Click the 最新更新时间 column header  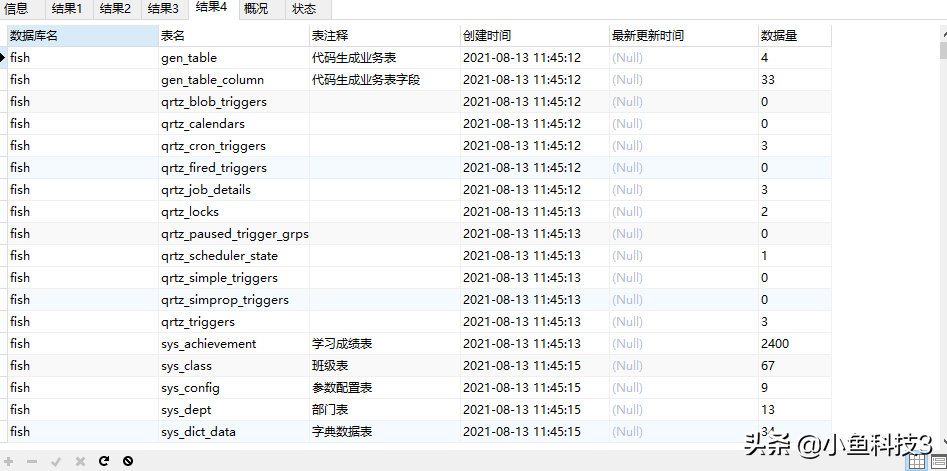pyautogui.click(x=684, y=36)
